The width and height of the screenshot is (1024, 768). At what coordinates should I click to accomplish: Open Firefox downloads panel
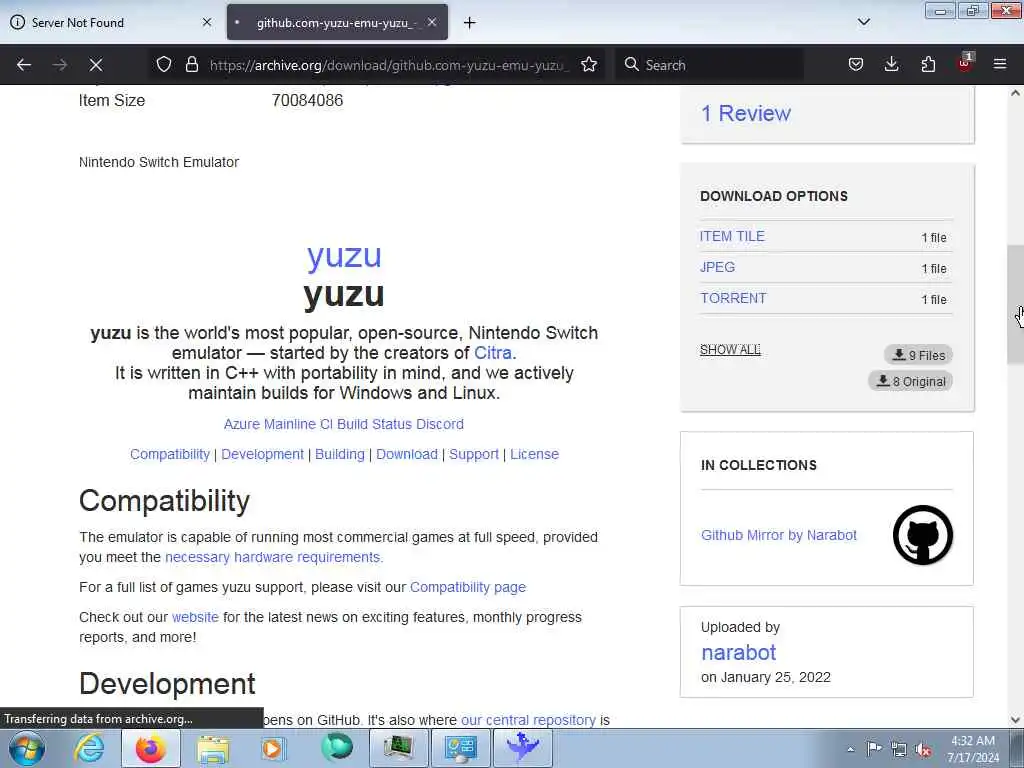891,64
